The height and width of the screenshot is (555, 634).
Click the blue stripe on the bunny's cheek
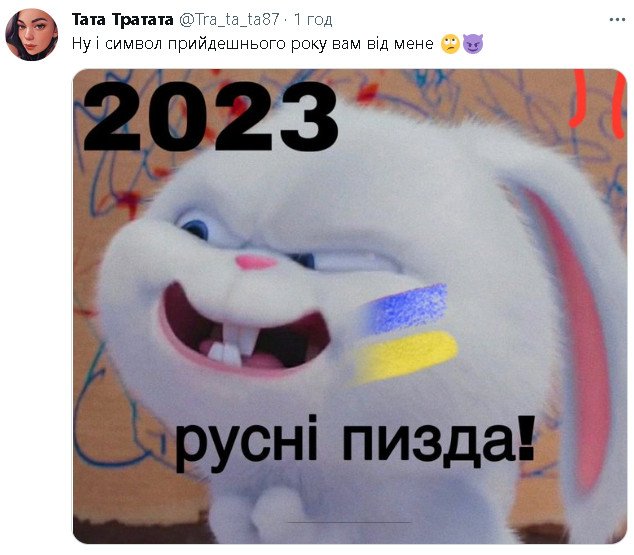tap(406, 306)
